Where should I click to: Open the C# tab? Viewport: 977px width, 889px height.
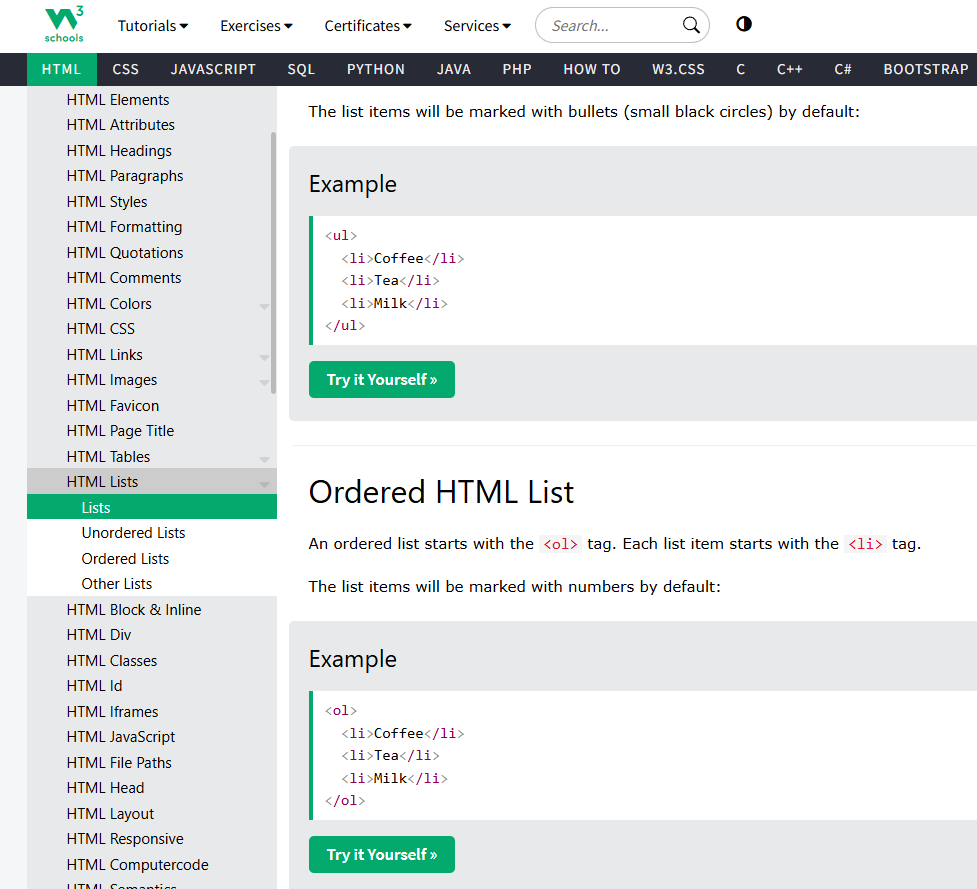point(843,69)
